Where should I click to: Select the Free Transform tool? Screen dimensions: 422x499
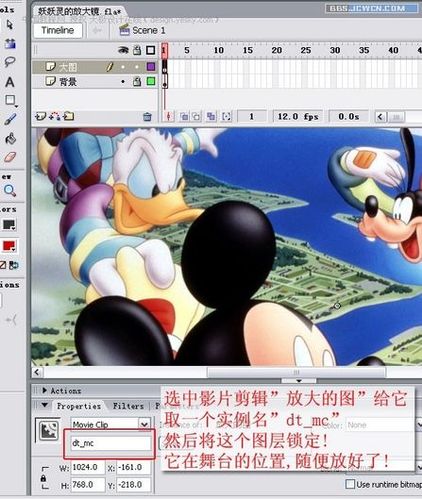tap(10, 43)
